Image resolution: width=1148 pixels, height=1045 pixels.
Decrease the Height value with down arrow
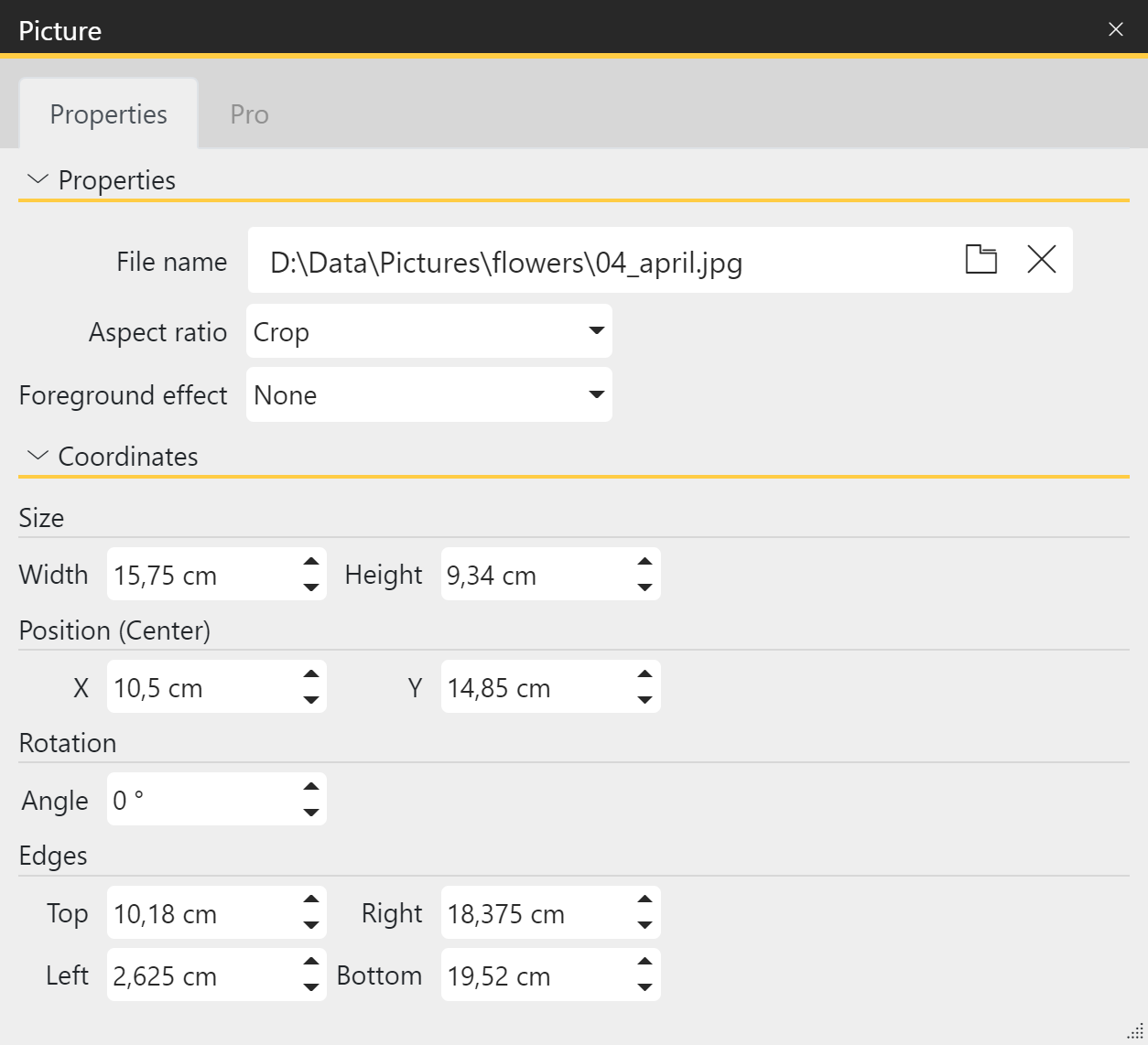(x=644, y=587)
